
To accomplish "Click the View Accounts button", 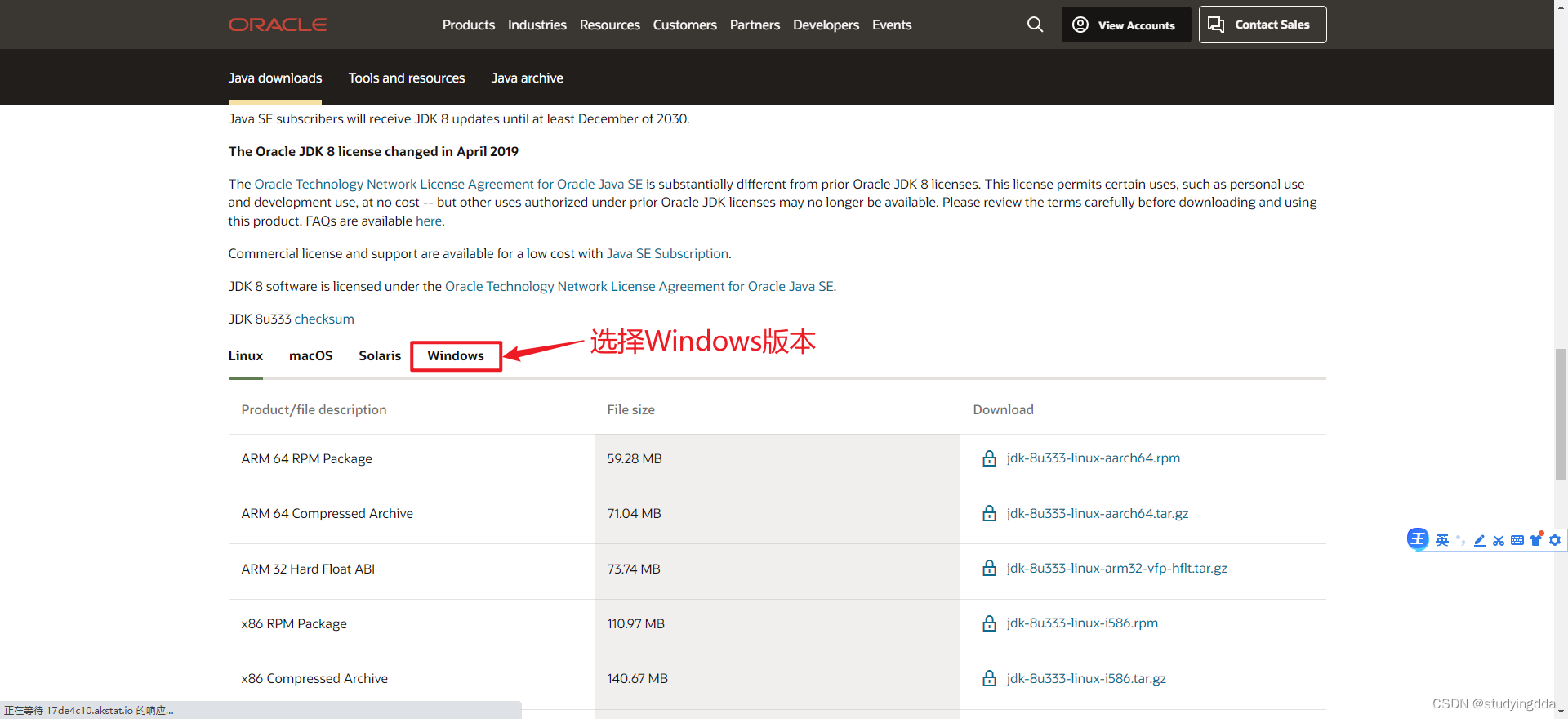I will pos(1126,25).
